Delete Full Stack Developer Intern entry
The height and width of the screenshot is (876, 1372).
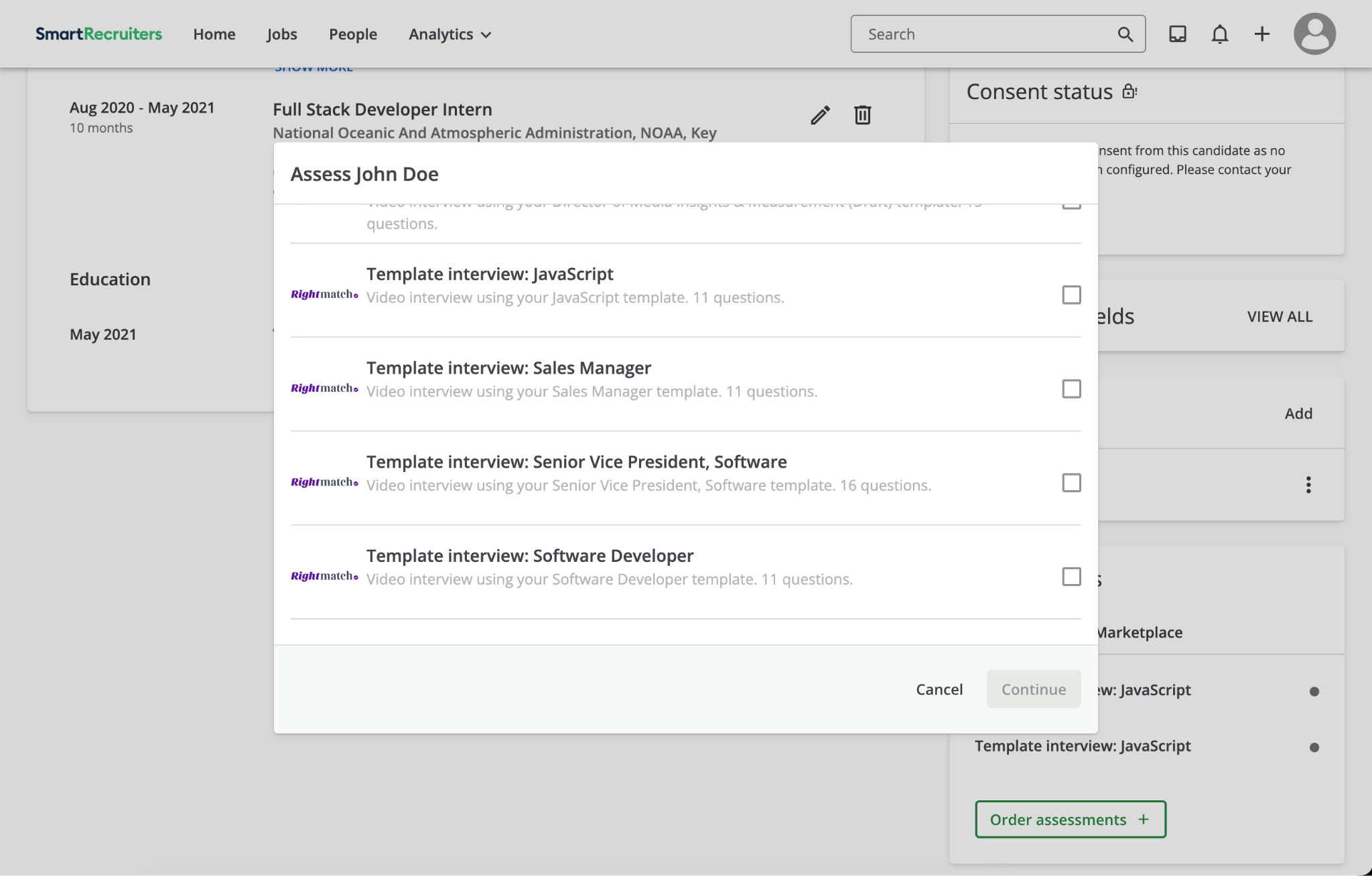pyautogui.click(x=862, y=115)
